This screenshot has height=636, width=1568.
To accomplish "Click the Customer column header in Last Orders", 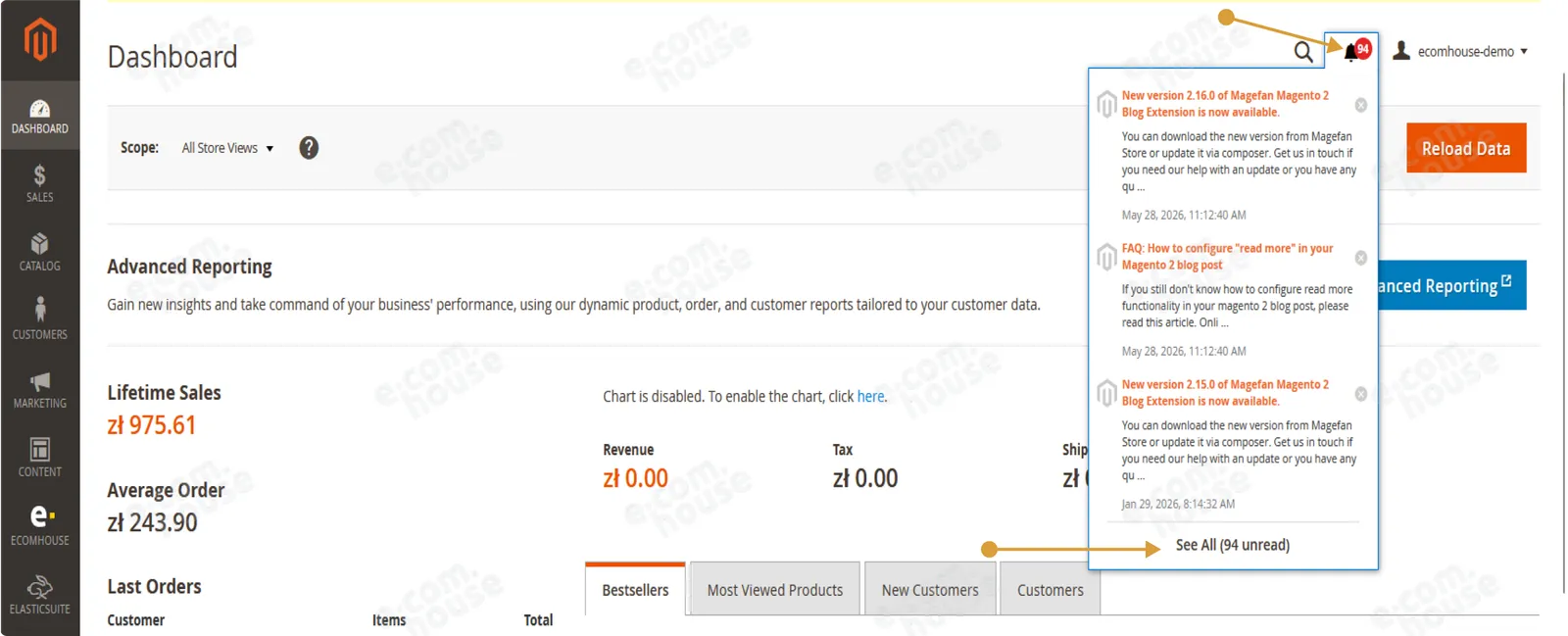I will 136,620.
